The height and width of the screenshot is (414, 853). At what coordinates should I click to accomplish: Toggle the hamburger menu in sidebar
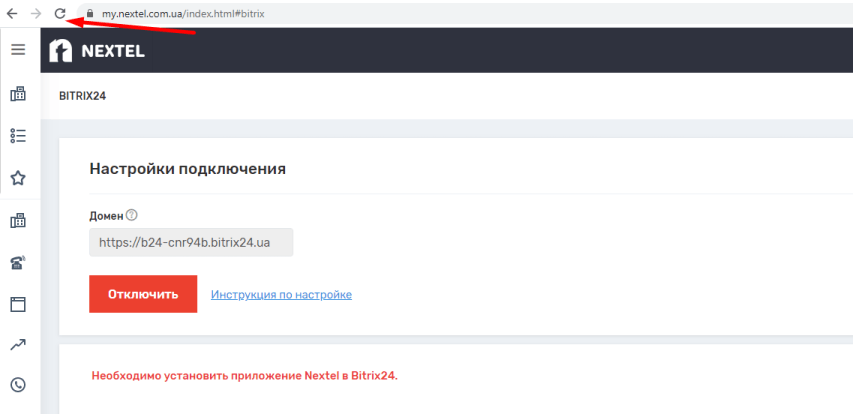18,49
